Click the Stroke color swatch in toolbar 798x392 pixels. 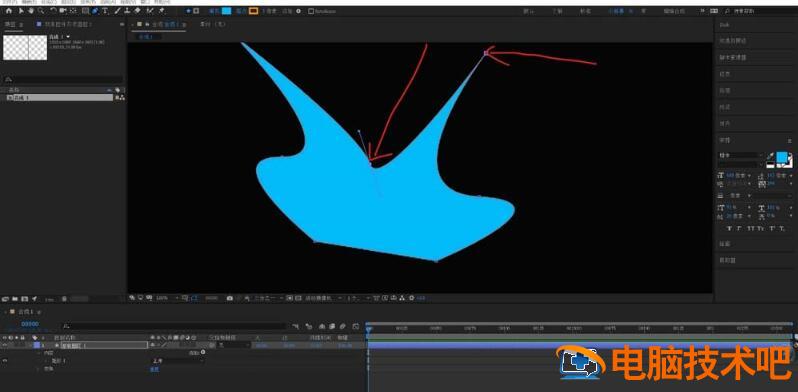pyautogui.click(x=253, y=11)
